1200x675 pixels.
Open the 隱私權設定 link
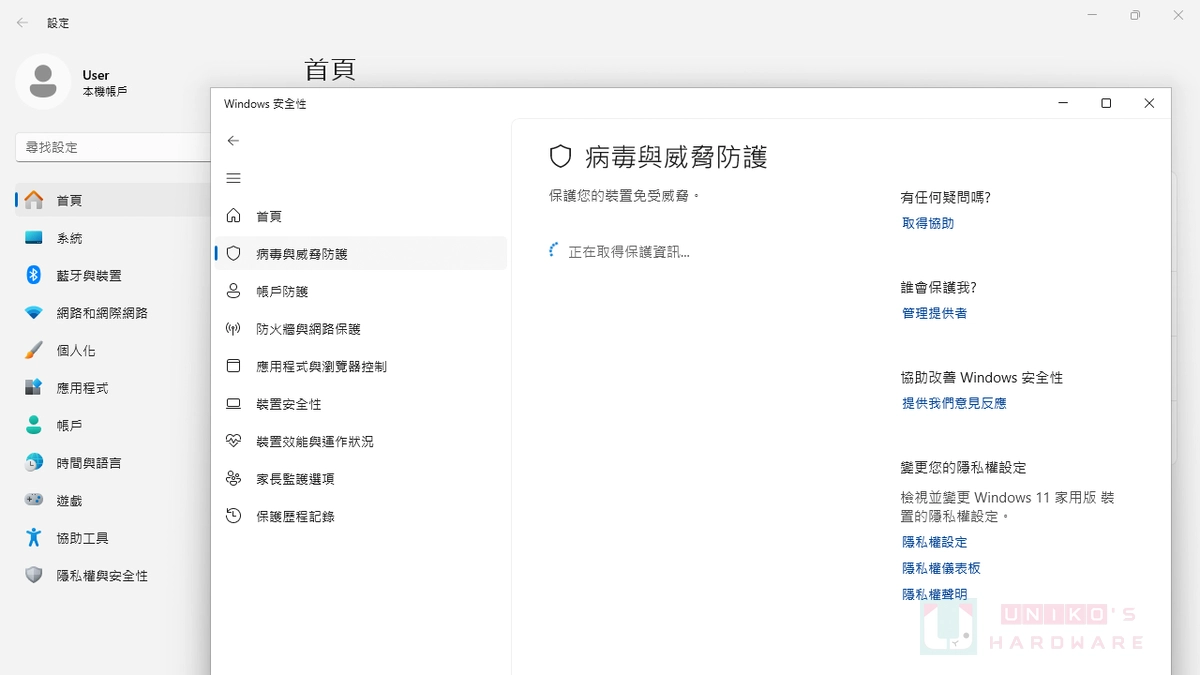click(934, 542)
